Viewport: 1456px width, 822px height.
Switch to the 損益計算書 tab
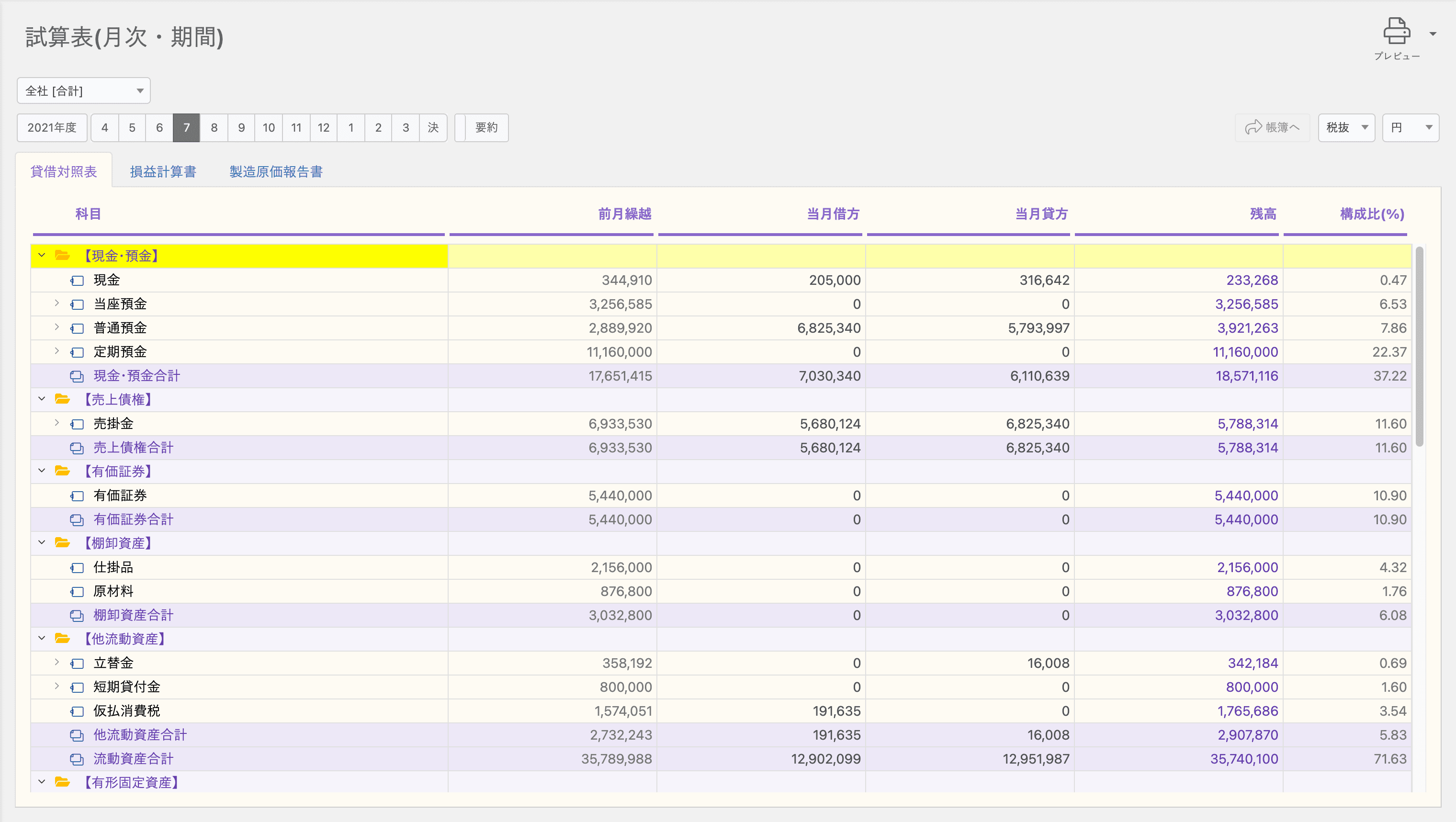tap(163, 171)
